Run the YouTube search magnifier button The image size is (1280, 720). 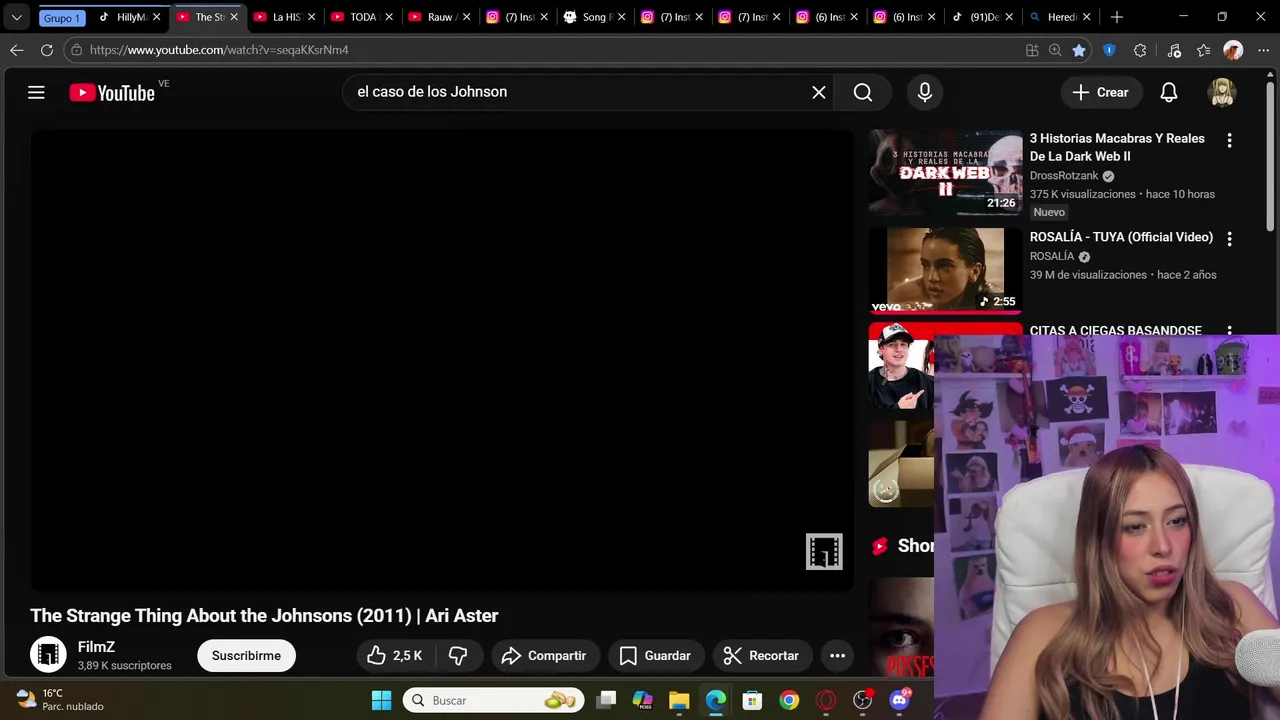(863, 92)
